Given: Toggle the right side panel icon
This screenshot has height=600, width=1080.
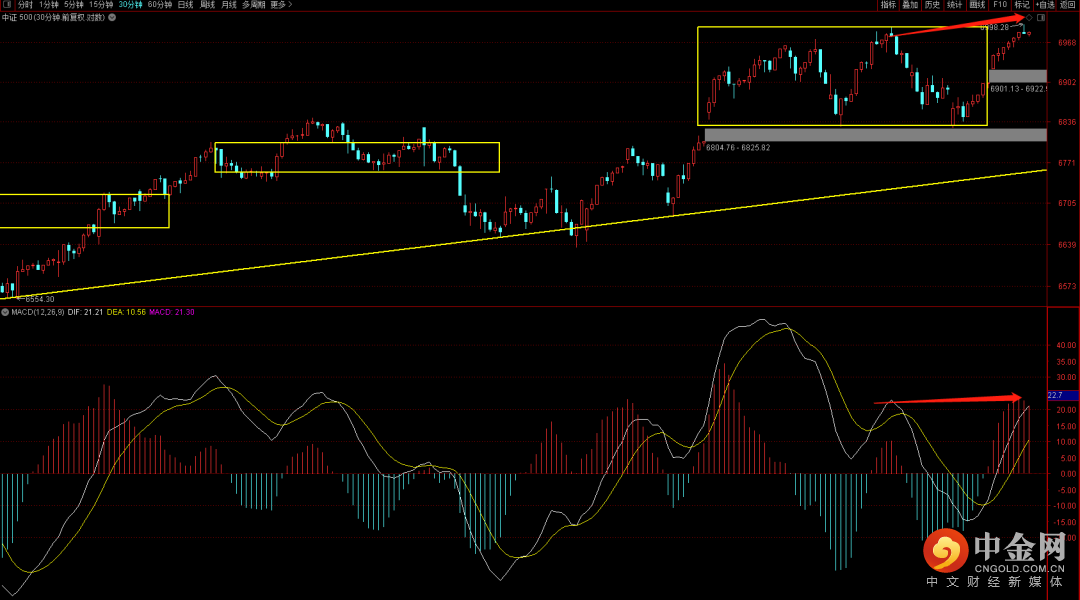Looking at the screenshot, I should [1041, 18].
